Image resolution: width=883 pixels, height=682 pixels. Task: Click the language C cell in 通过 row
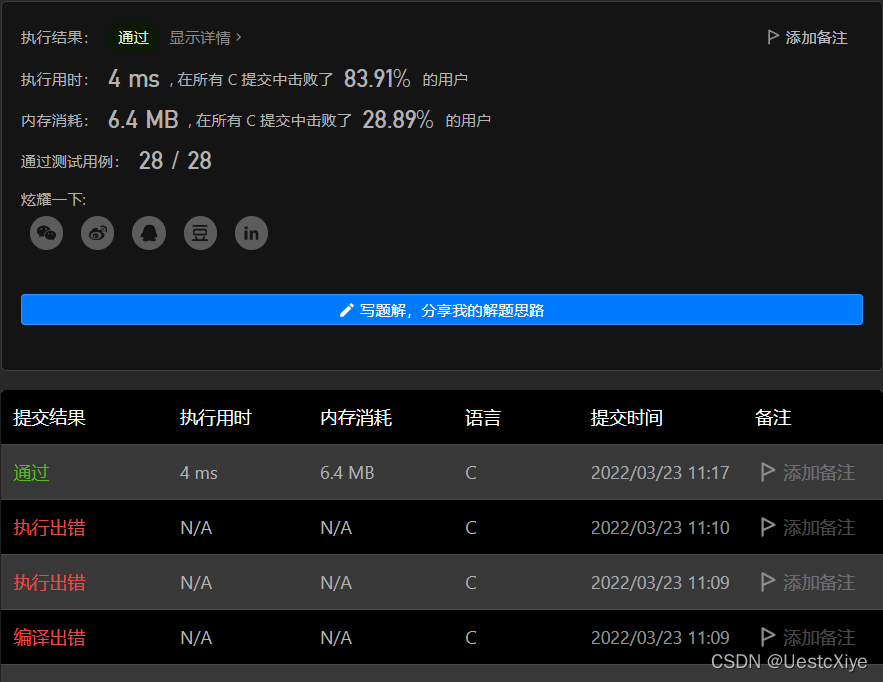(x=471, y=473)
